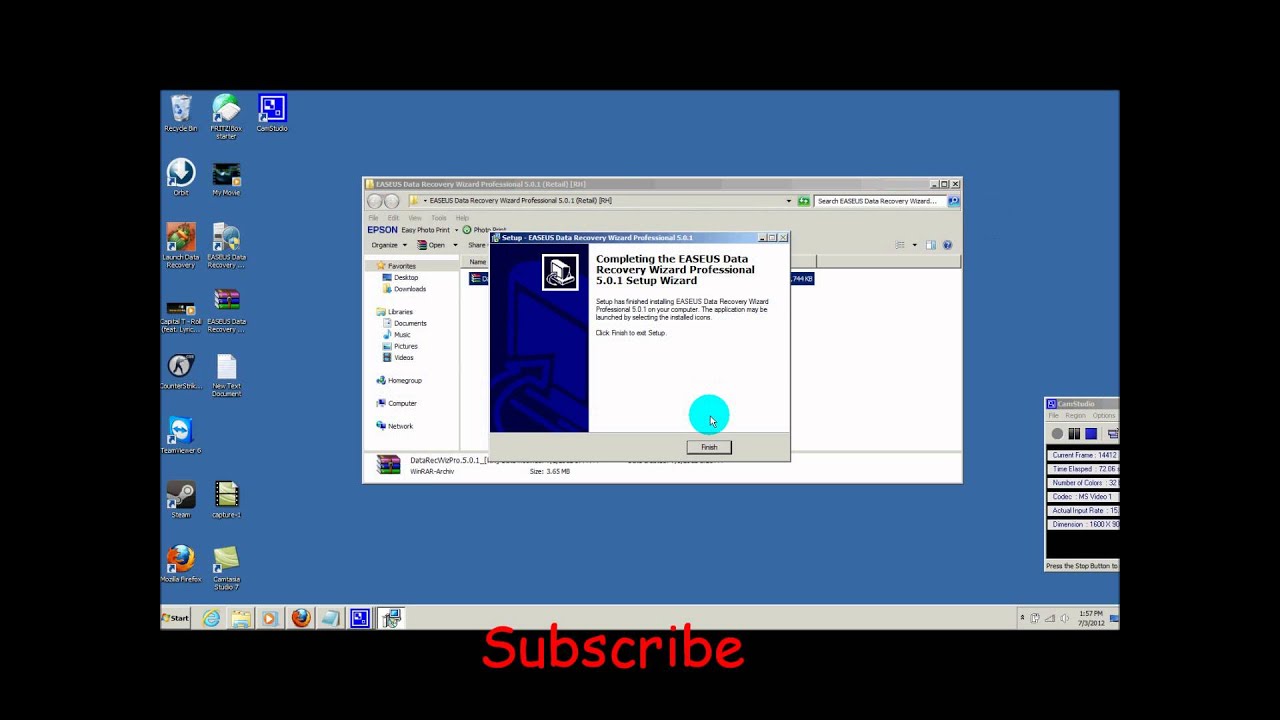Launch Internet Explorer from the taskbar
Screen dimensions: 1280x720
211,618
